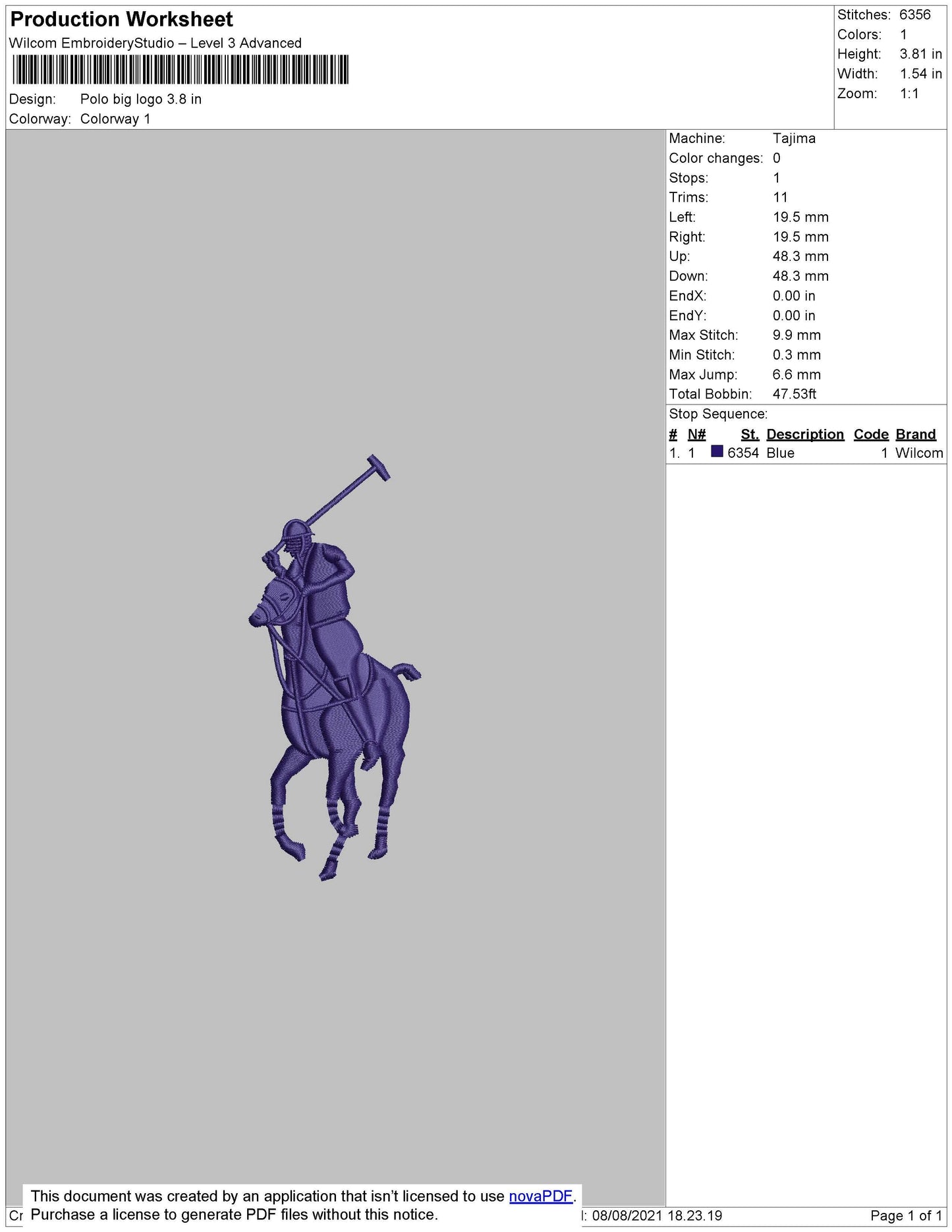Click the 'Description' column header
Viewport: 952px width, 1232px height.
click(805, 434)
